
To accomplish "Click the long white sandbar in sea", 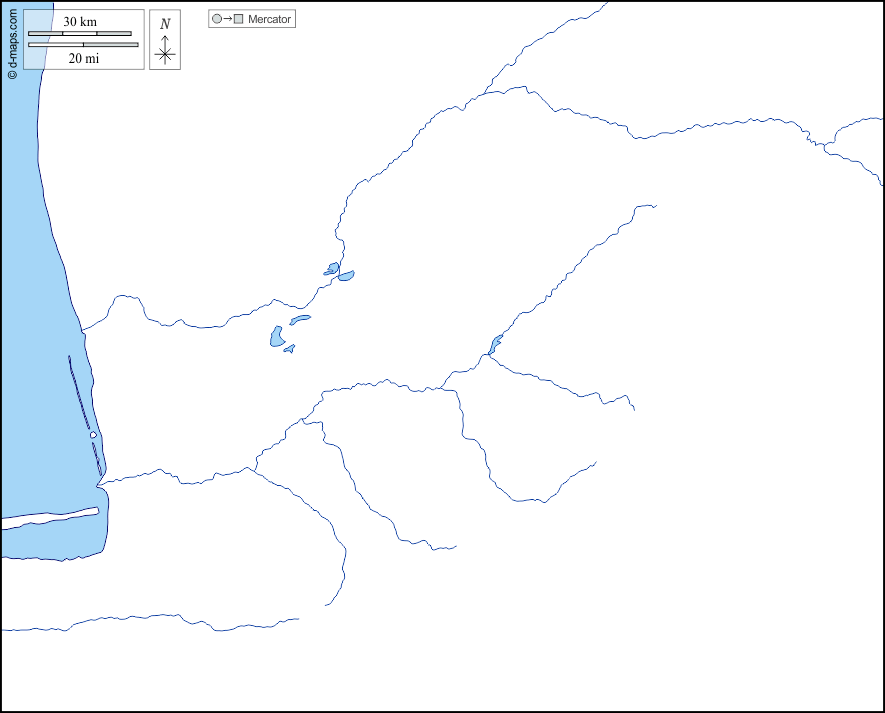I will pyautogui.click(x=50, y=517).
